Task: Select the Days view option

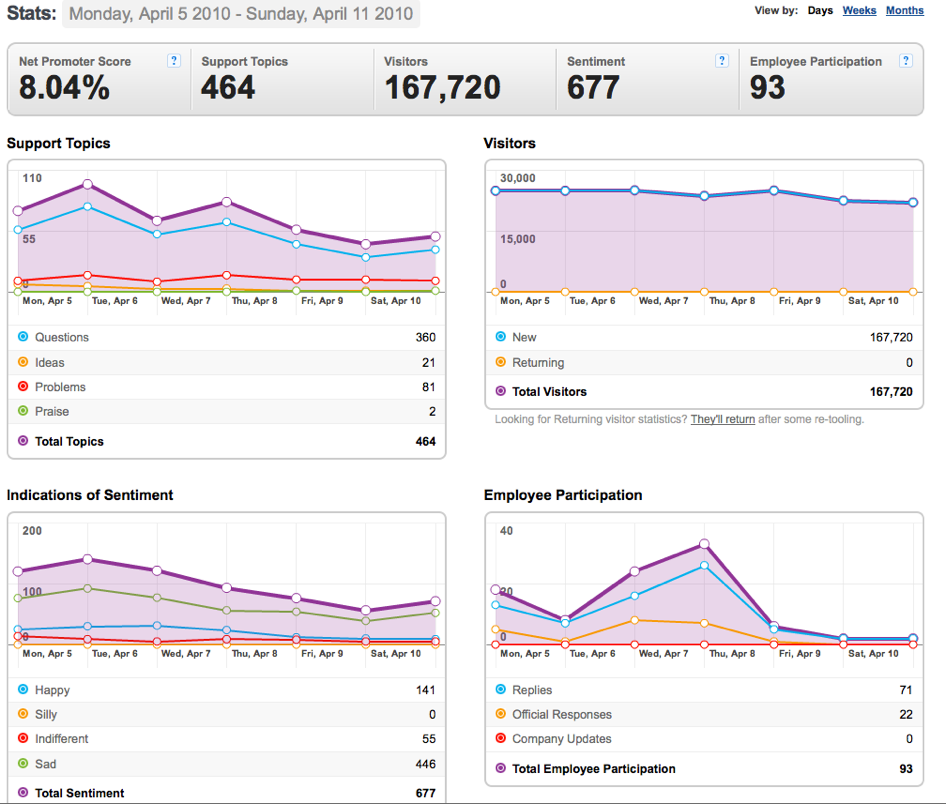Action: point(820,10)
